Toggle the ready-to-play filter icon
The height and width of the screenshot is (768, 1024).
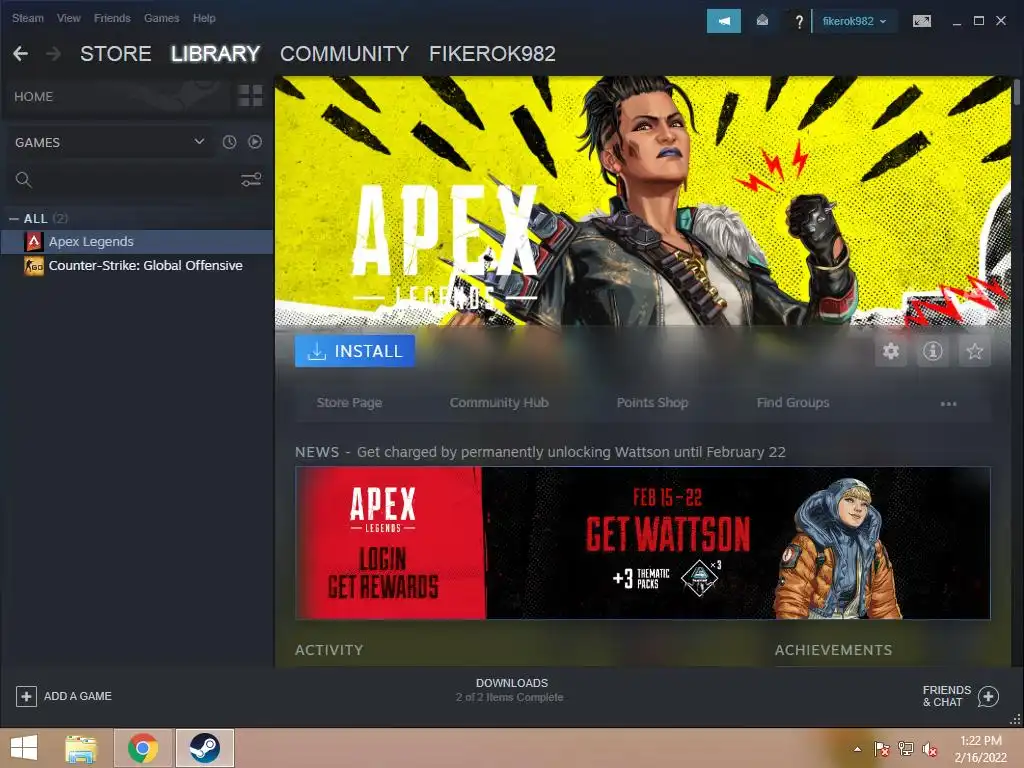click(x=255, y=142)
